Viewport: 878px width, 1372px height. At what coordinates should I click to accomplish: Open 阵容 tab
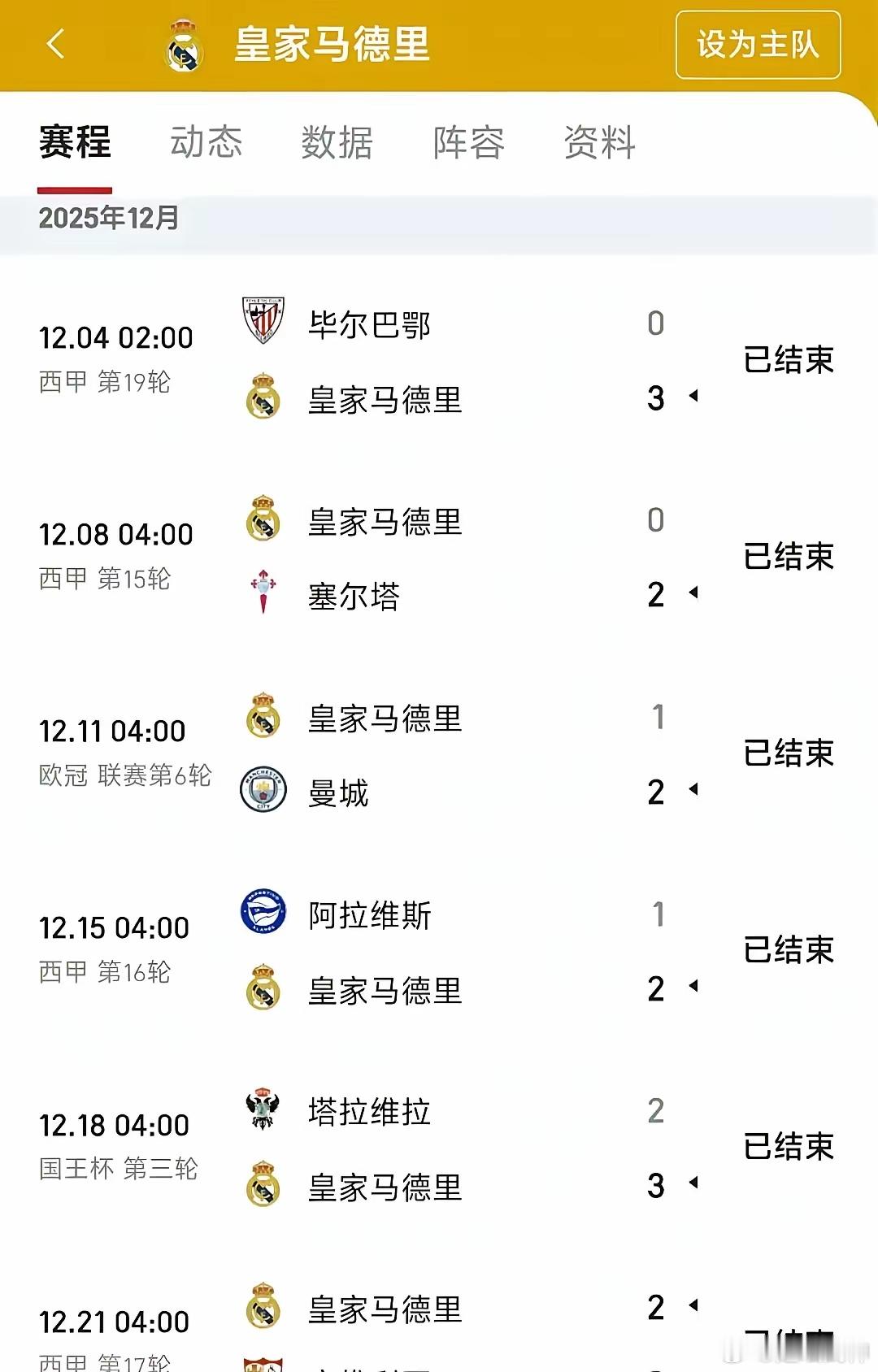pos(469,142)
